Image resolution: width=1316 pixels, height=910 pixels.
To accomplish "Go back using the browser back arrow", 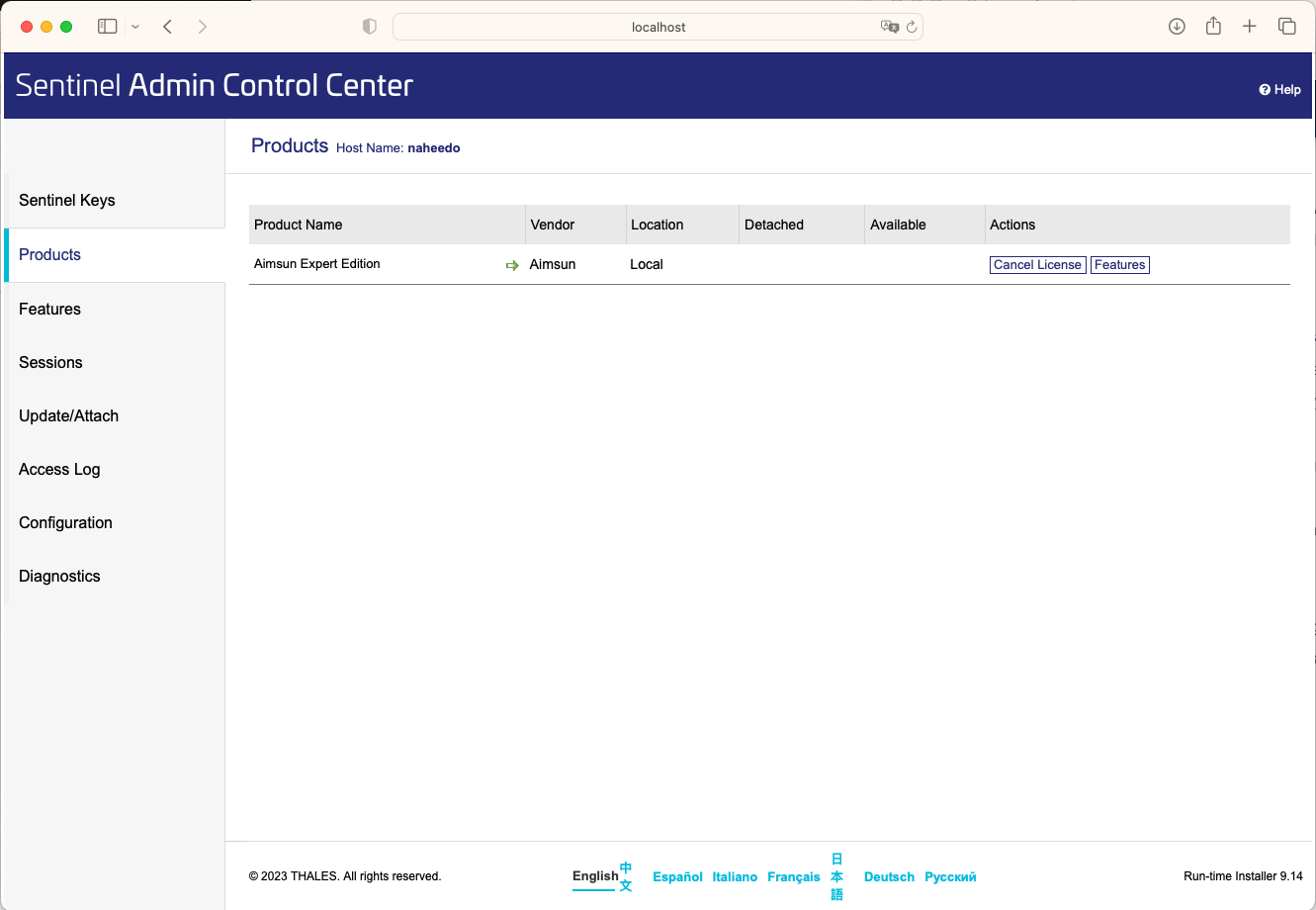I will (168, 27).
